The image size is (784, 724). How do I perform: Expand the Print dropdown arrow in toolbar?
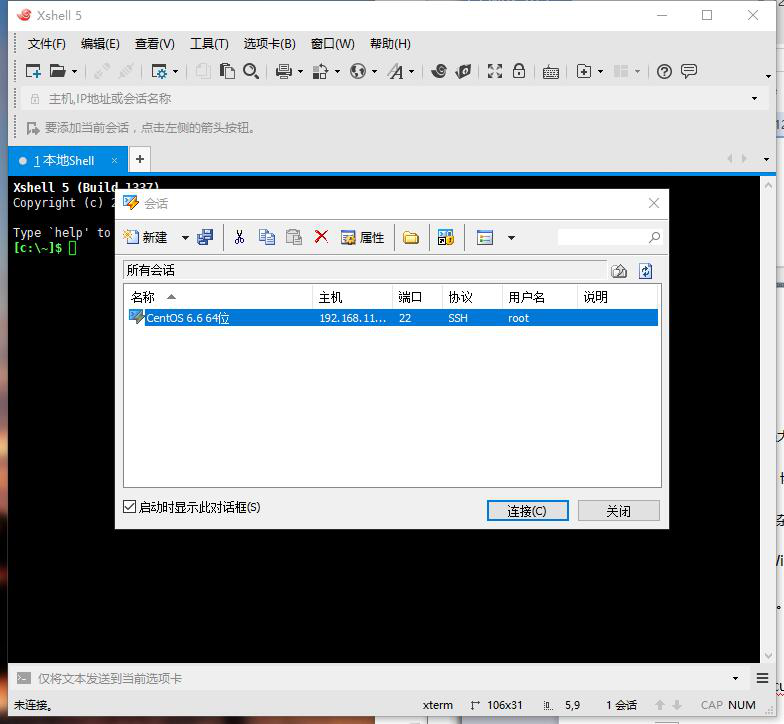300,72
